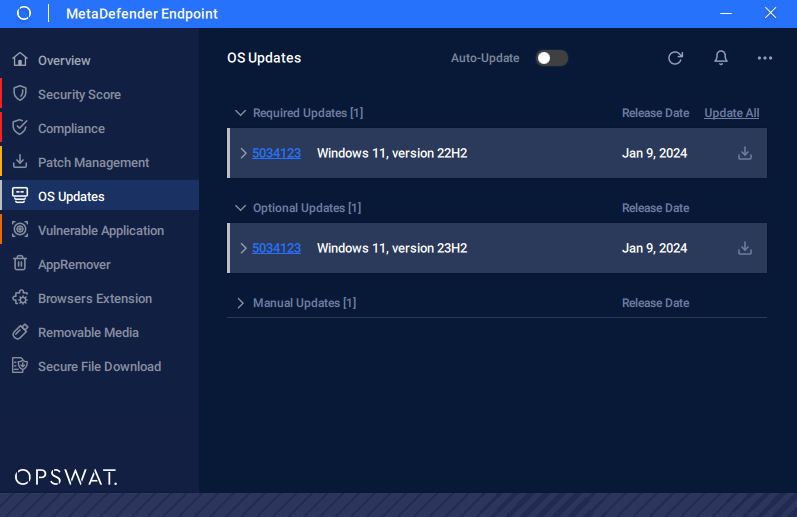
Task: Close the MetaDefender Endpoint window
Action: point(770,13)
